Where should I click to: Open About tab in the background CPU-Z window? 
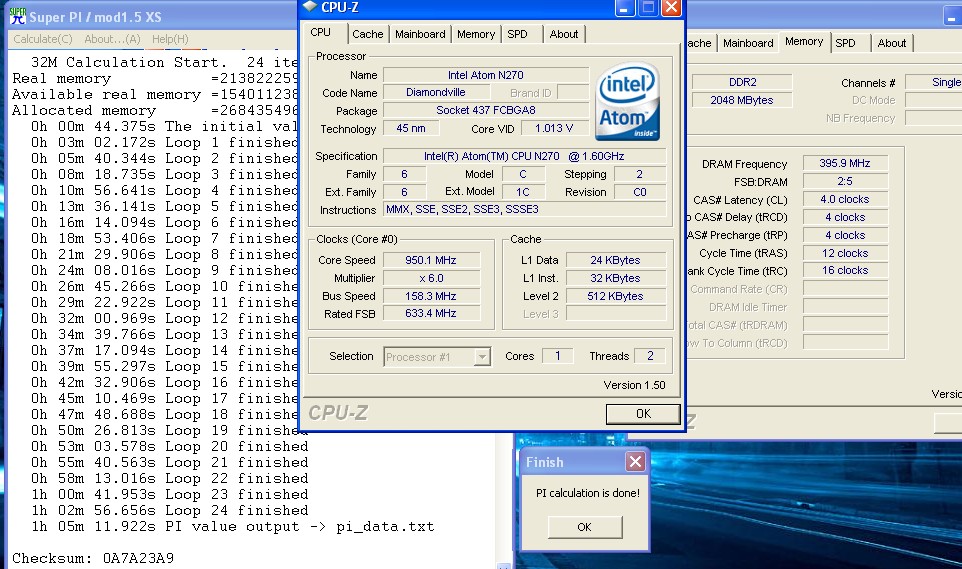click(891, 43)
